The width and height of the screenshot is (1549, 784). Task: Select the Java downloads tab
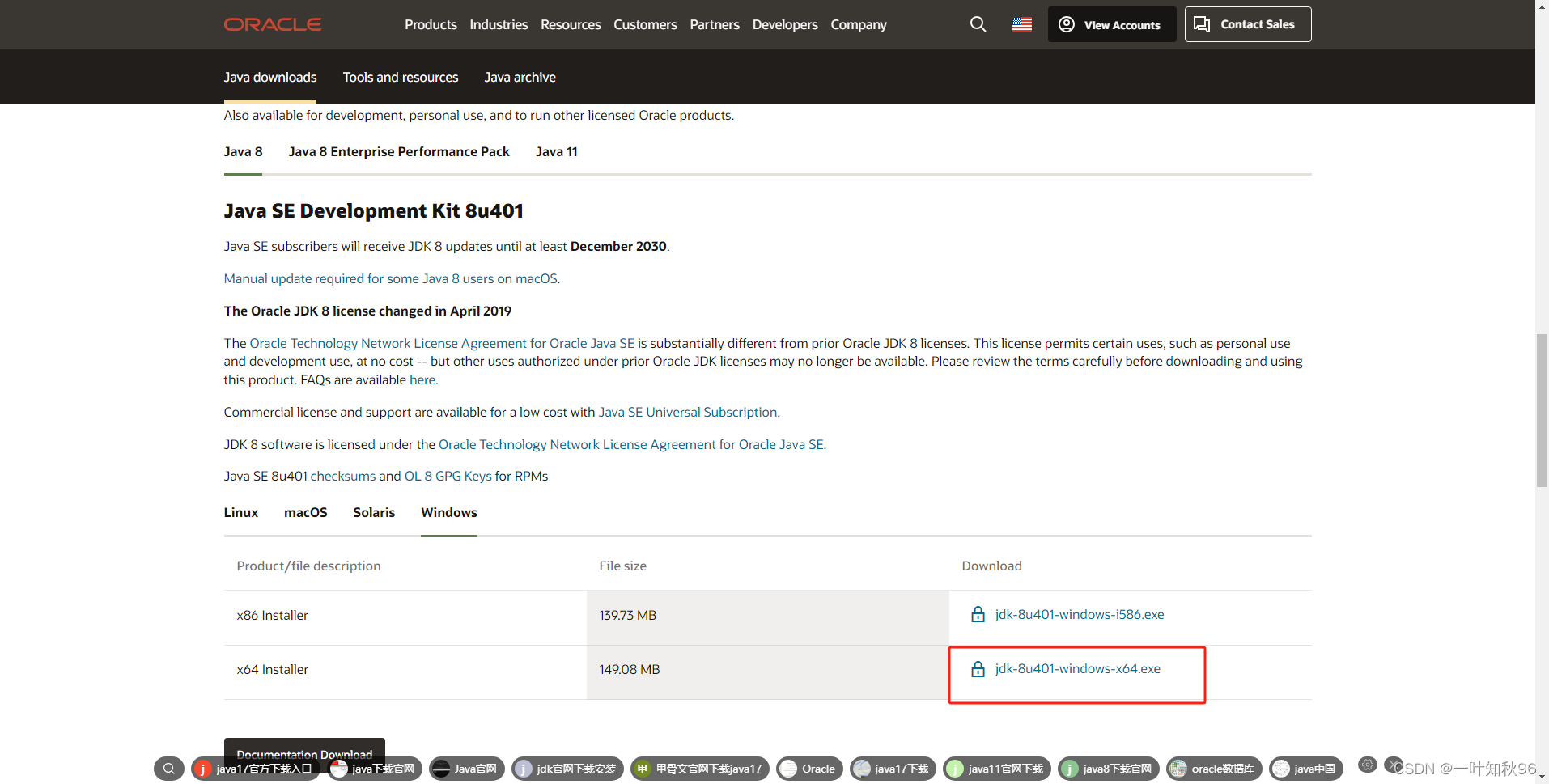(x=270, y=77)
